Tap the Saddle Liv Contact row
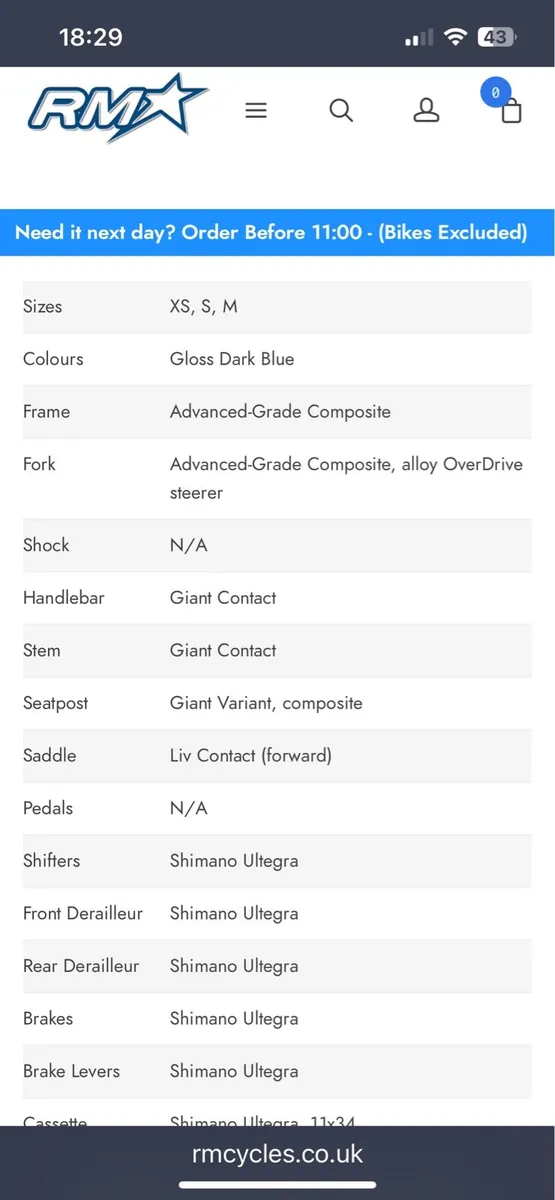The image size is (555, 1200). tap(277, 756)
